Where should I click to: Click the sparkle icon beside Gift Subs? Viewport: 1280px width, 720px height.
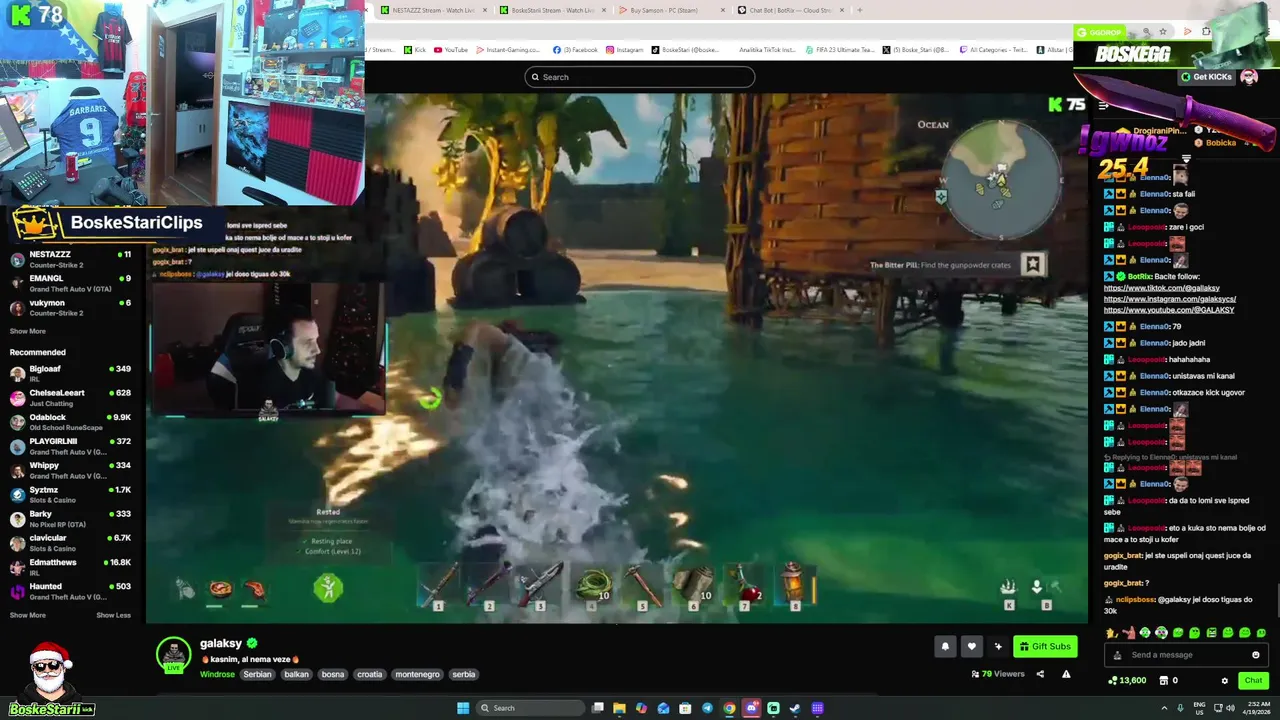(998, 647)
